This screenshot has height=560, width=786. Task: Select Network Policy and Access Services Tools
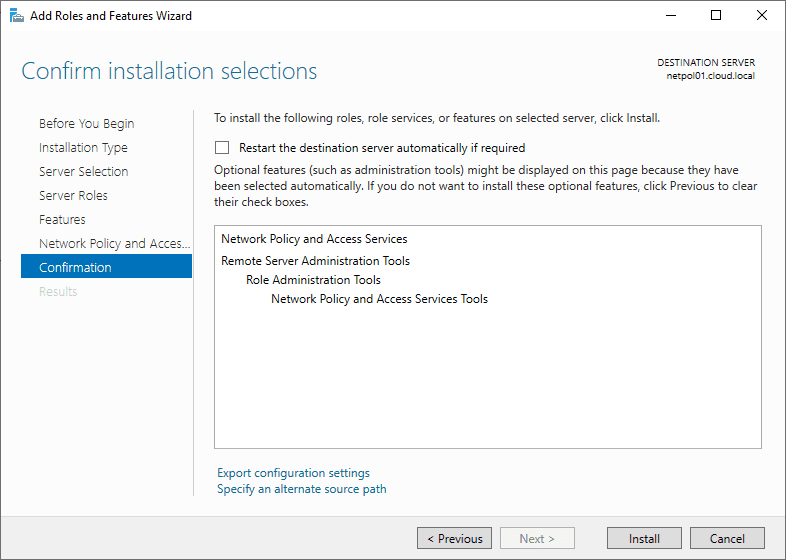coord(379,299)
